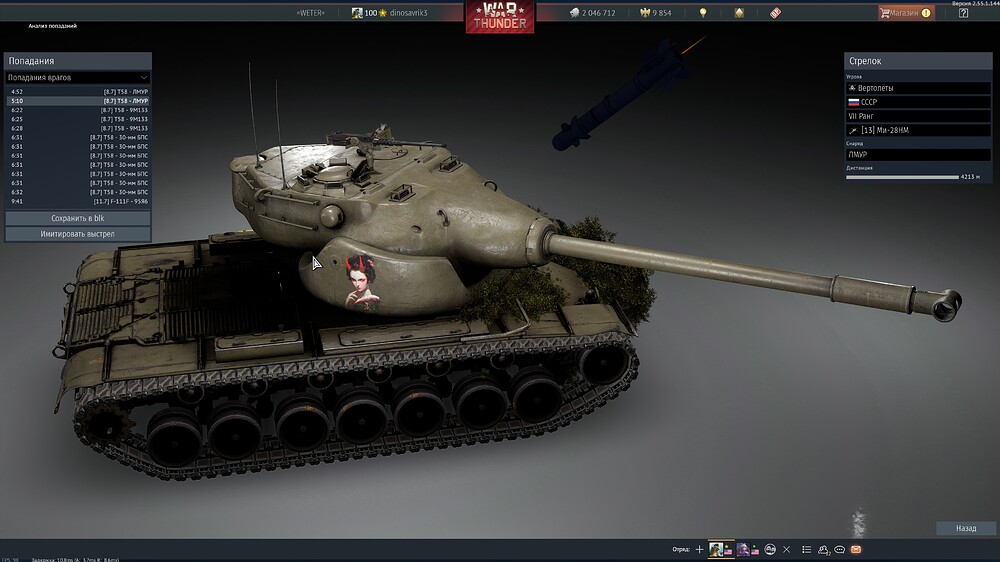Open the Магазин shop cart

906,13
